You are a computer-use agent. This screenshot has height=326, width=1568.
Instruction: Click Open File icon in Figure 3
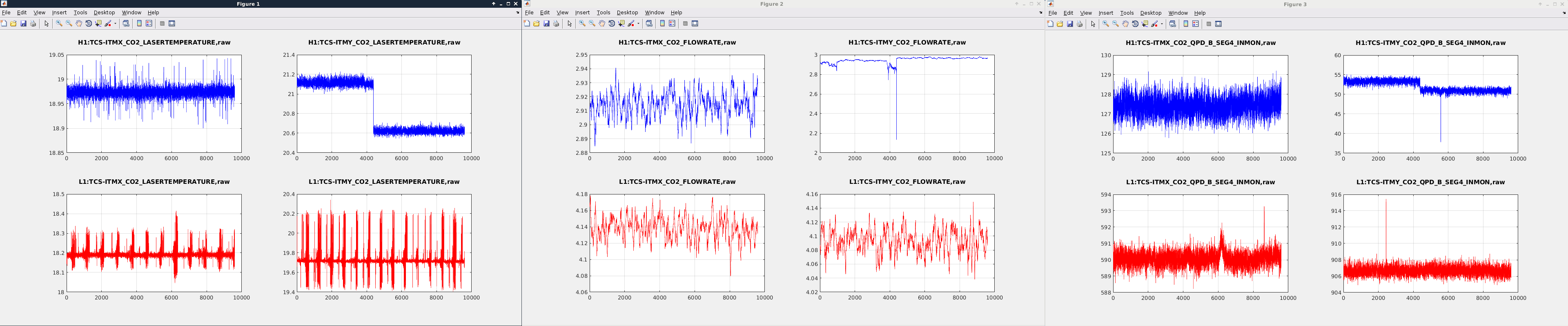(1060, 25)
